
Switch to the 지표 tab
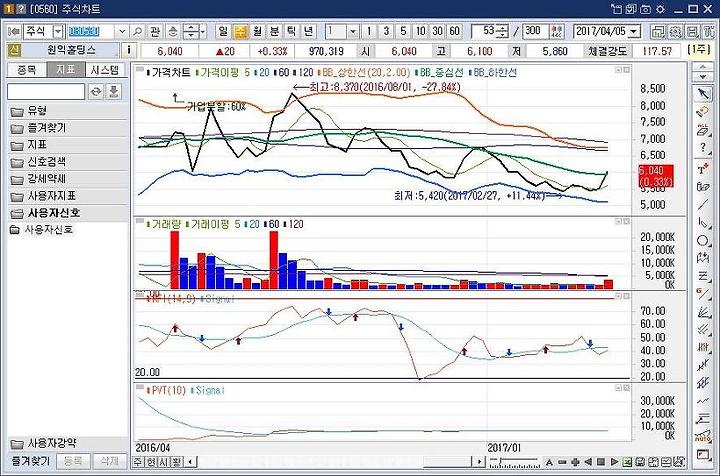click(66, 70)
